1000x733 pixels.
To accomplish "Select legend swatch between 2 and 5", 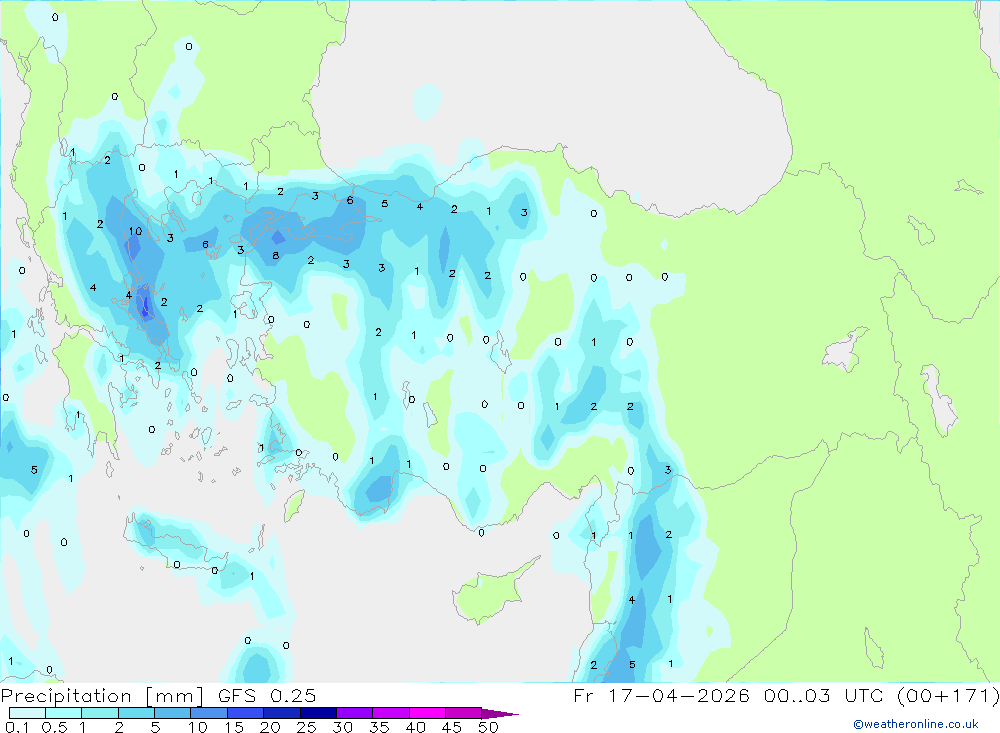I will coord(136,713).
